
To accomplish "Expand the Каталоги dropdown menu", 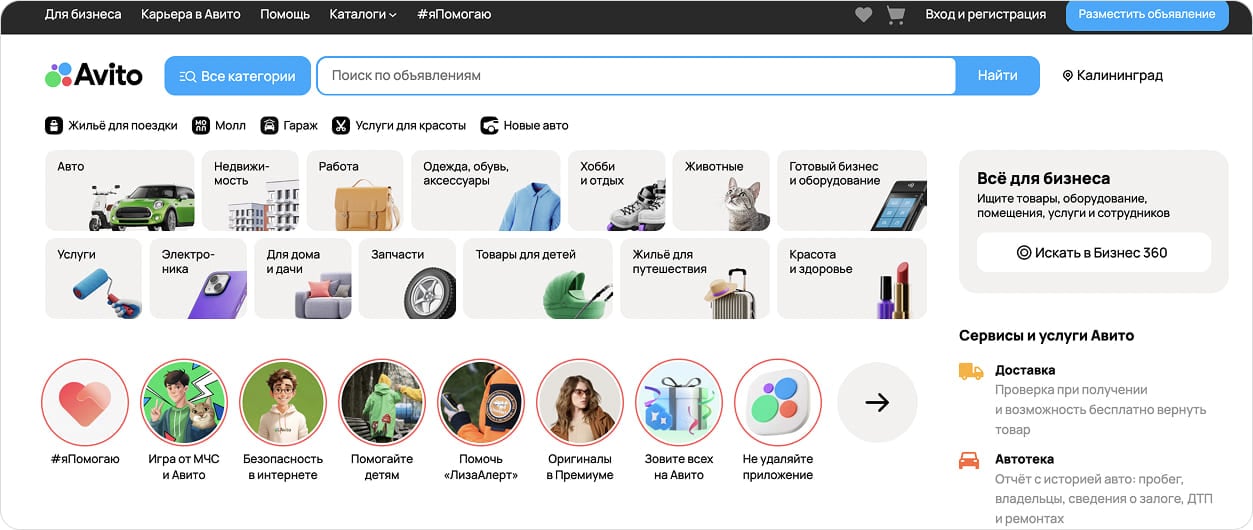I will pyautogui.click(x=363, y=15).
